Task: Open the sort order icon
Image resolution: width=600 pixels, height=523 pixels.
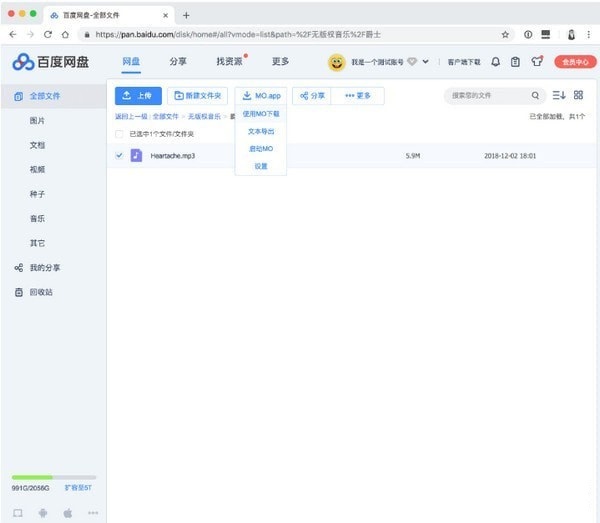Action: (559, 95)
